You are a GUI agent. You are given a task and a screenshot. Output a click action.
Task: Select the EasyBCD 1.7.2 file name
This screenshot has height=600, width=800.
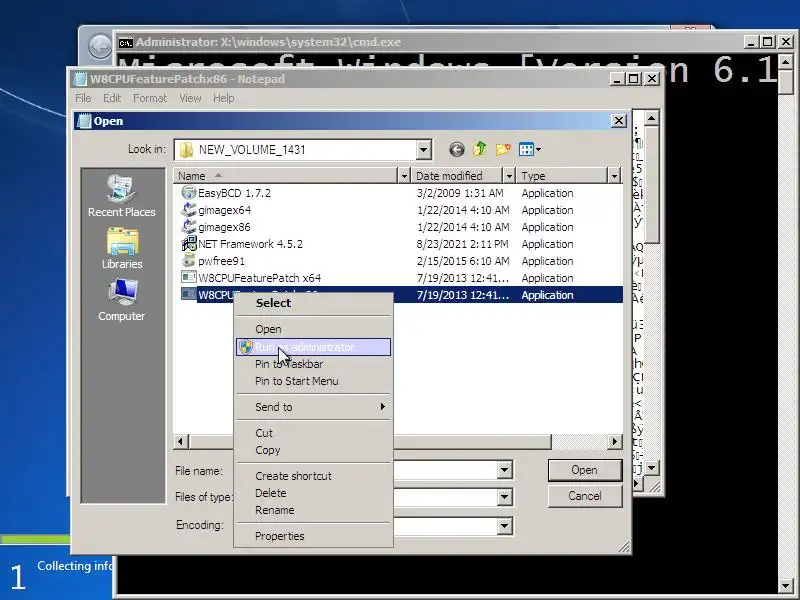point(234,193)
